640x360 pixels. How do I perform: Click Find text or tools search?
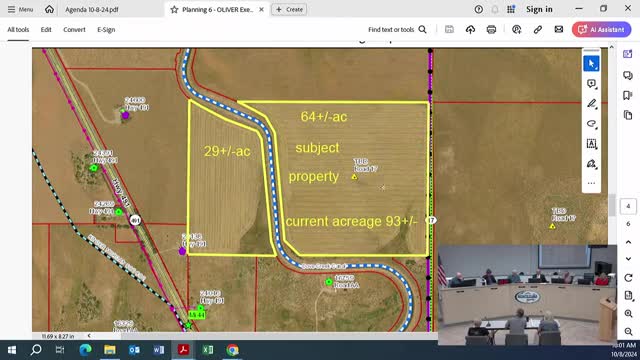(397, 29)
